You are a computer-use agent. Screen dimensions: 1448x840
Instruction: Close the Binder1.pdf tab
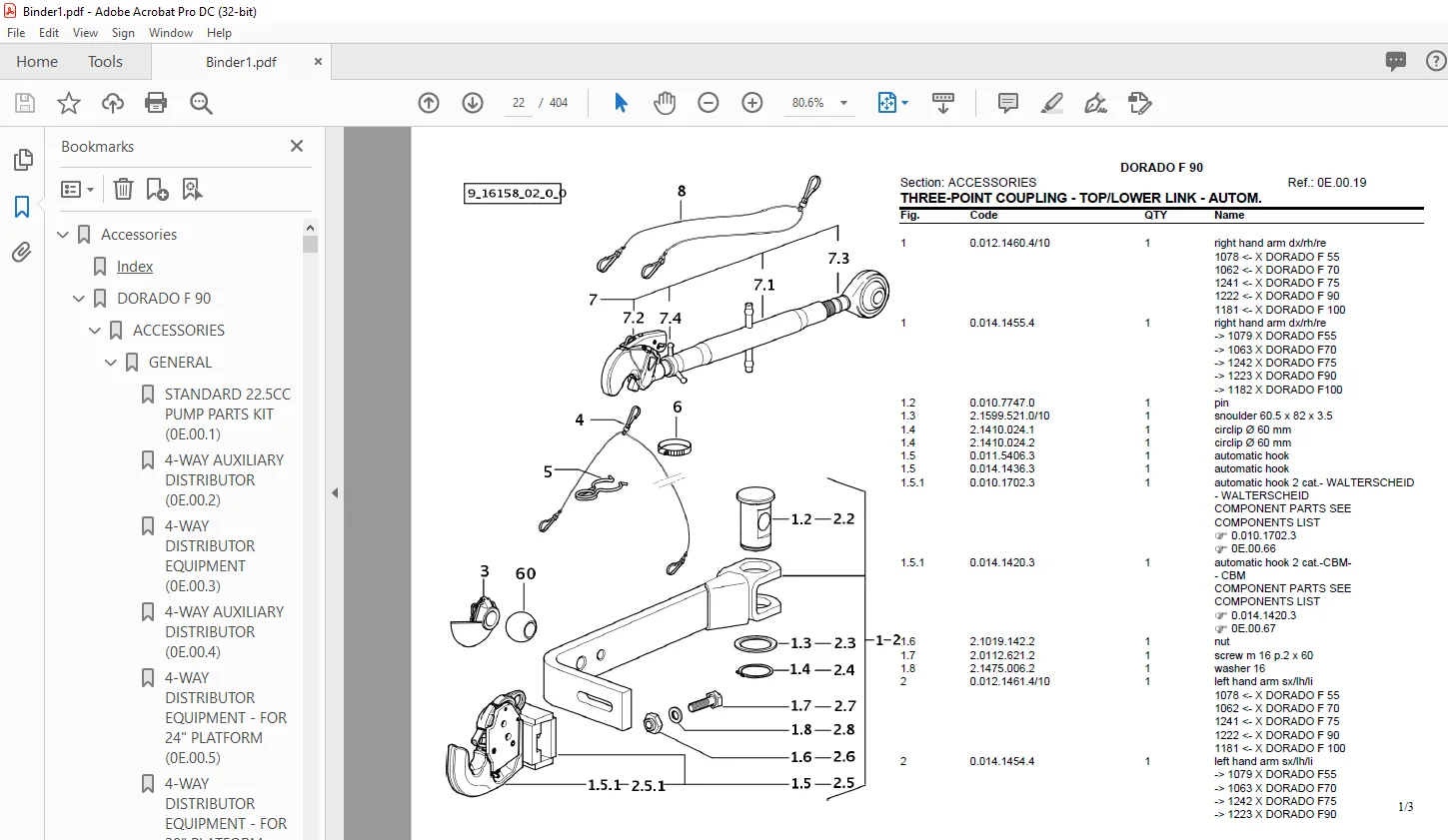318,62
